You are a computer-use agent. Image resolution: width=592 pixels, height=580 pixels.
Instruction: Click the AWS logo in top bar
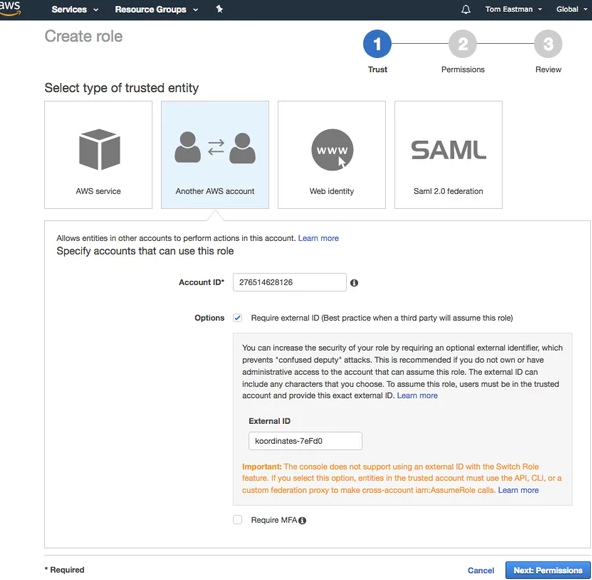[x=10, y=8]
